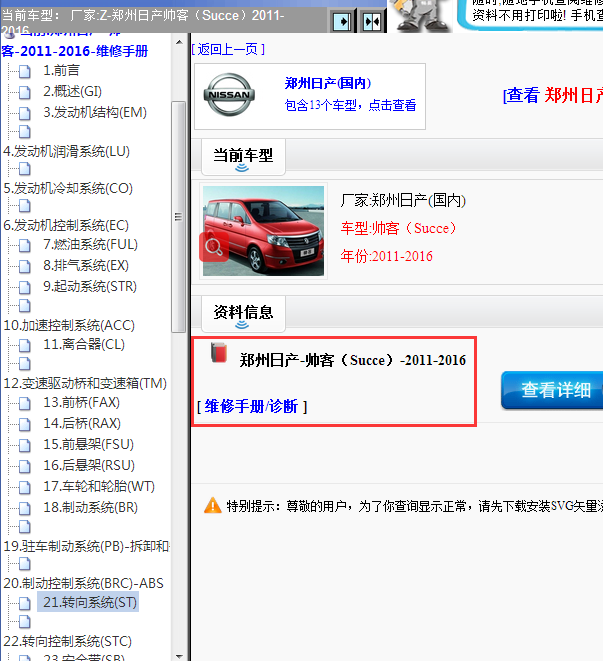This screenshot has height=661, width=603.
Task: Open 6.发动机控制系统(EC) entry
Action: click(x=66, y=225)
